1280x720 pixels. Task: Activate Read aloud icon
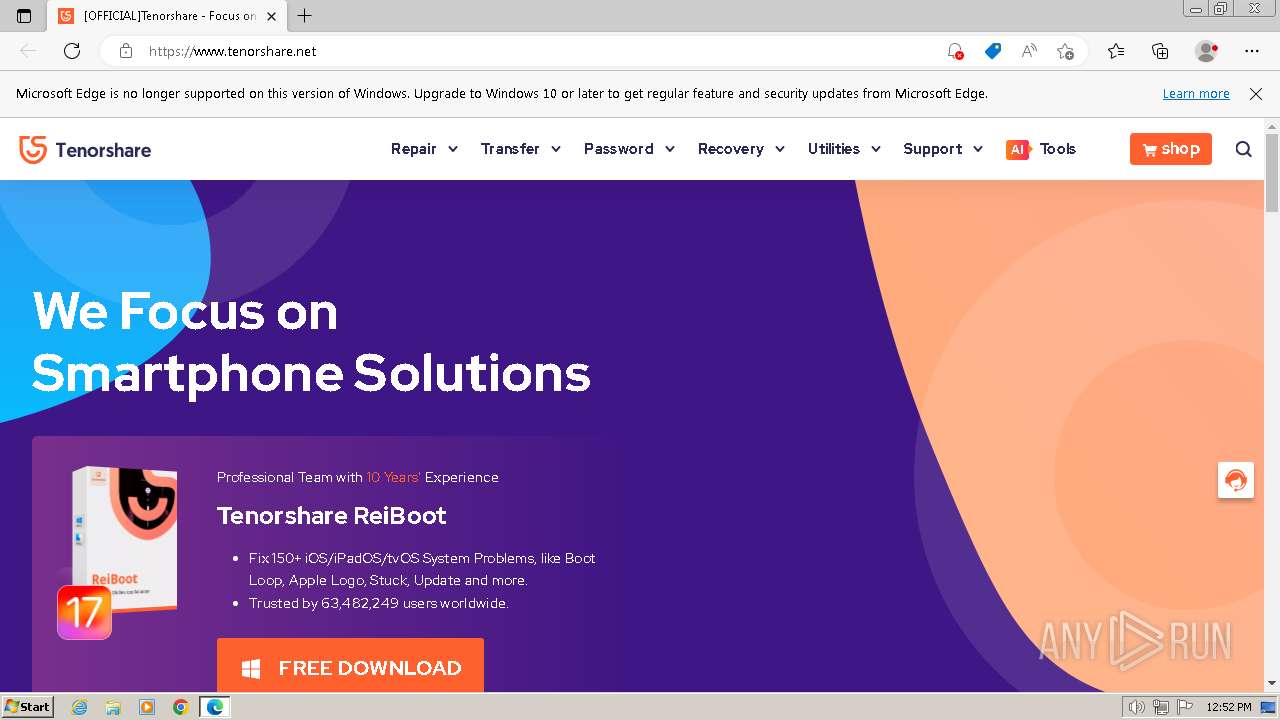pyautogui.click(x=1028, y=51)
